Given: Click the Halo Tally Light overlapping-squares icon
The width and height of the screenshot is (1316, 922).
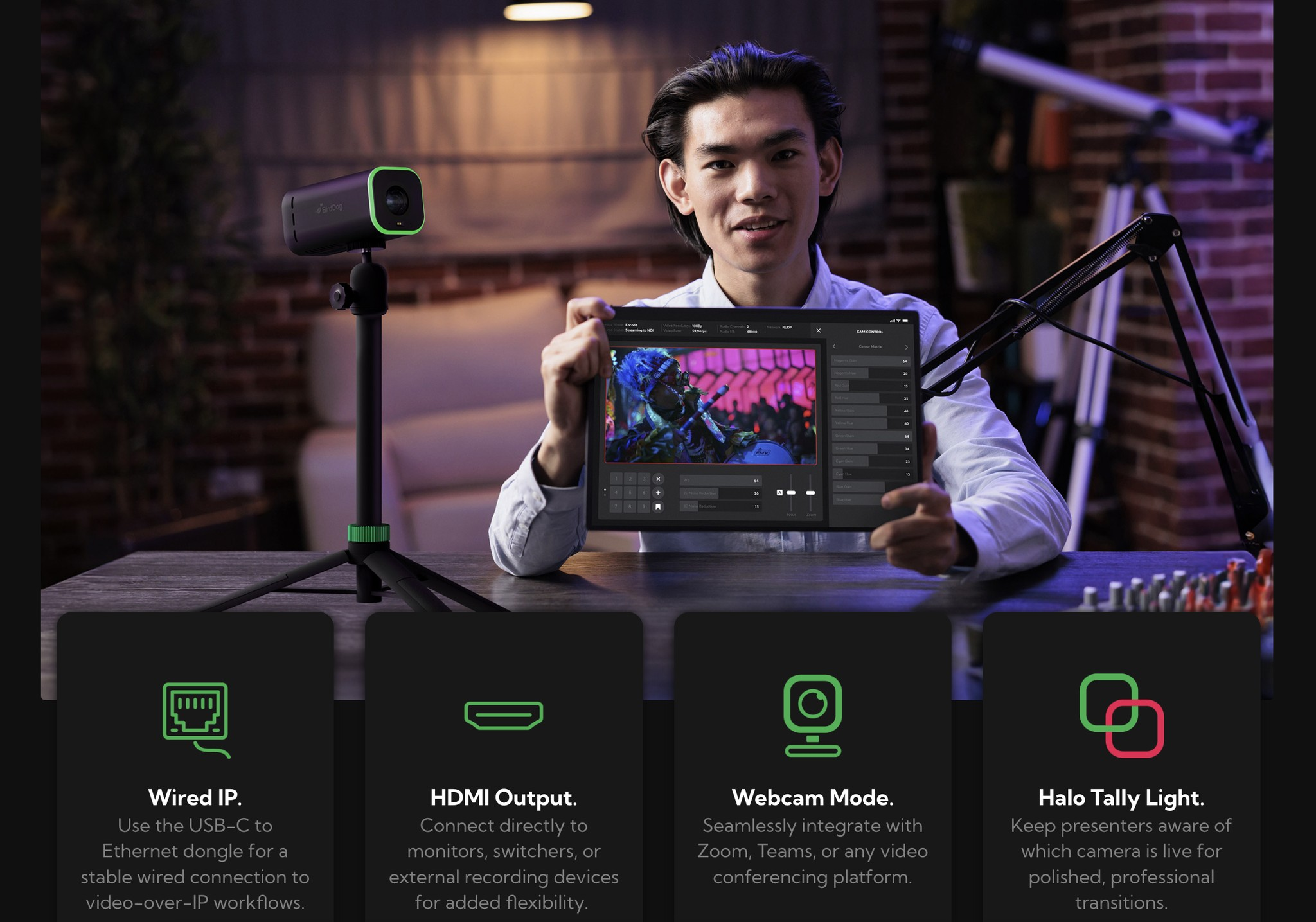Looking at the screenshot, I should 1121,715.
